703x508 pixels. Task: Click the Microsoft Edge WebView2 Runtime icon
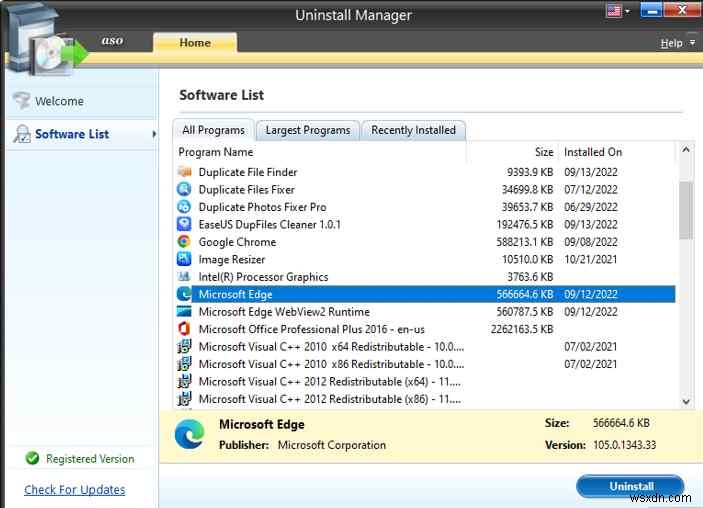coord(184,311)
